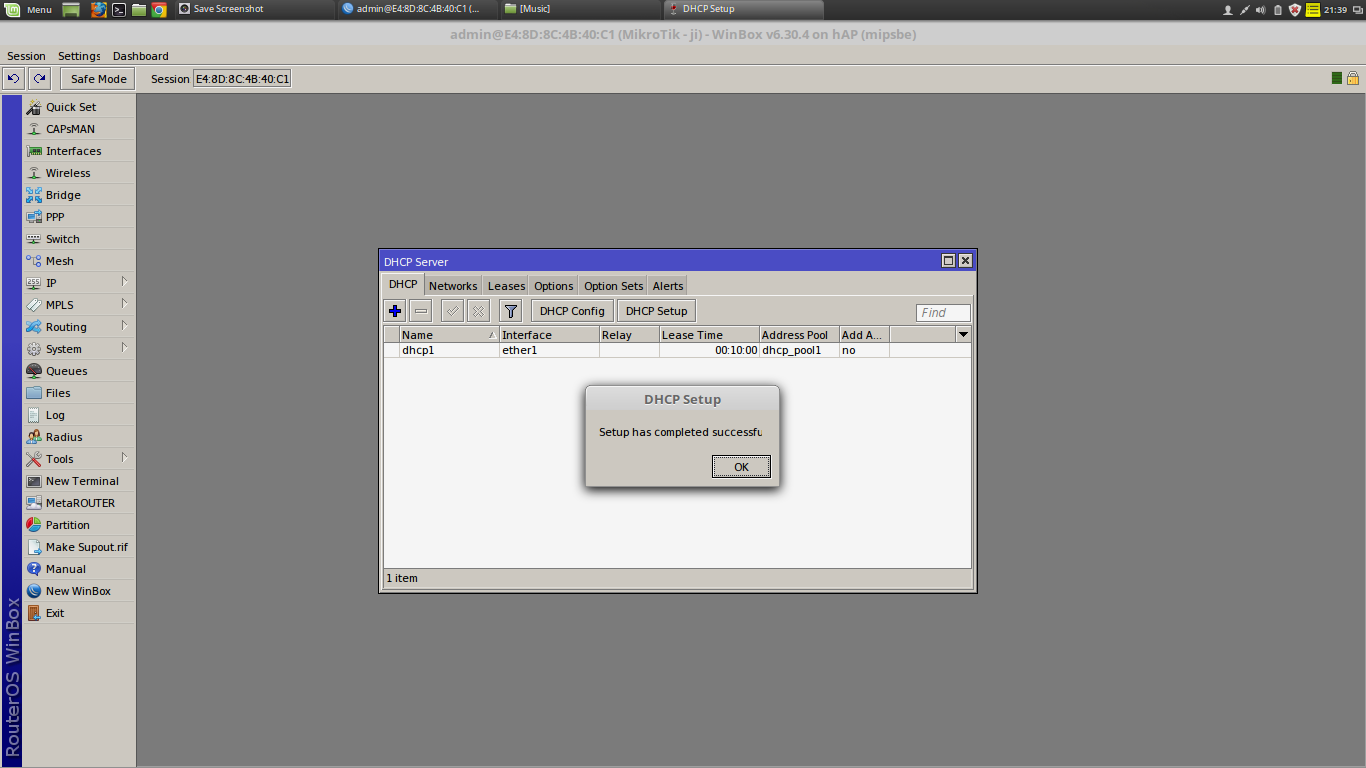
Task: Open the Switch configuration
Action: click(79, 239)
